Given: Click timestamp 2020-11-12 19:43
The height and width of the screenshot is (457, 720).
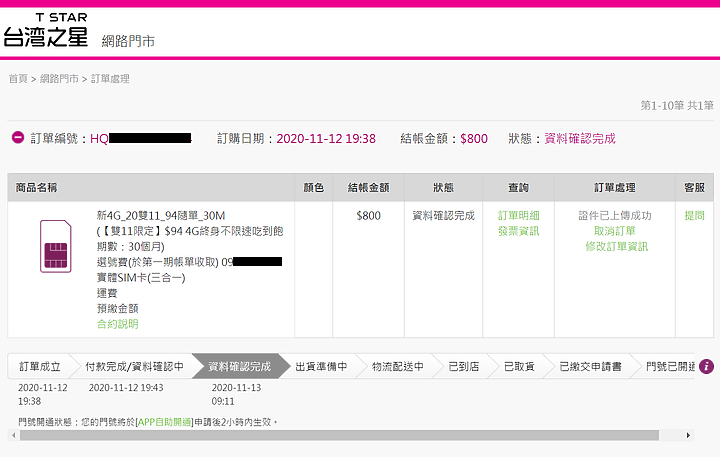Looking at the screenshot, I should [126, 388].
